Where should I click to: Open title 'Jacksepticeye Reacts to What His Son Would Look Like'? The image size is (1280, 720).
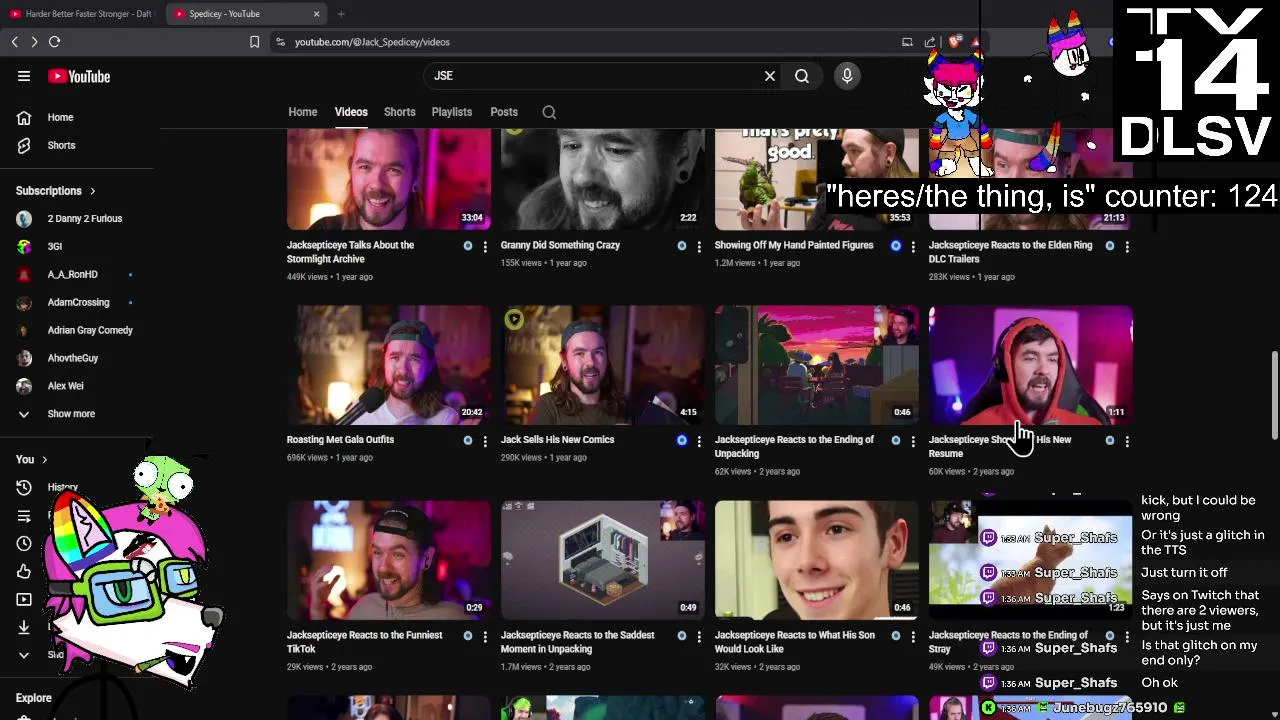(x=795, y=642)
